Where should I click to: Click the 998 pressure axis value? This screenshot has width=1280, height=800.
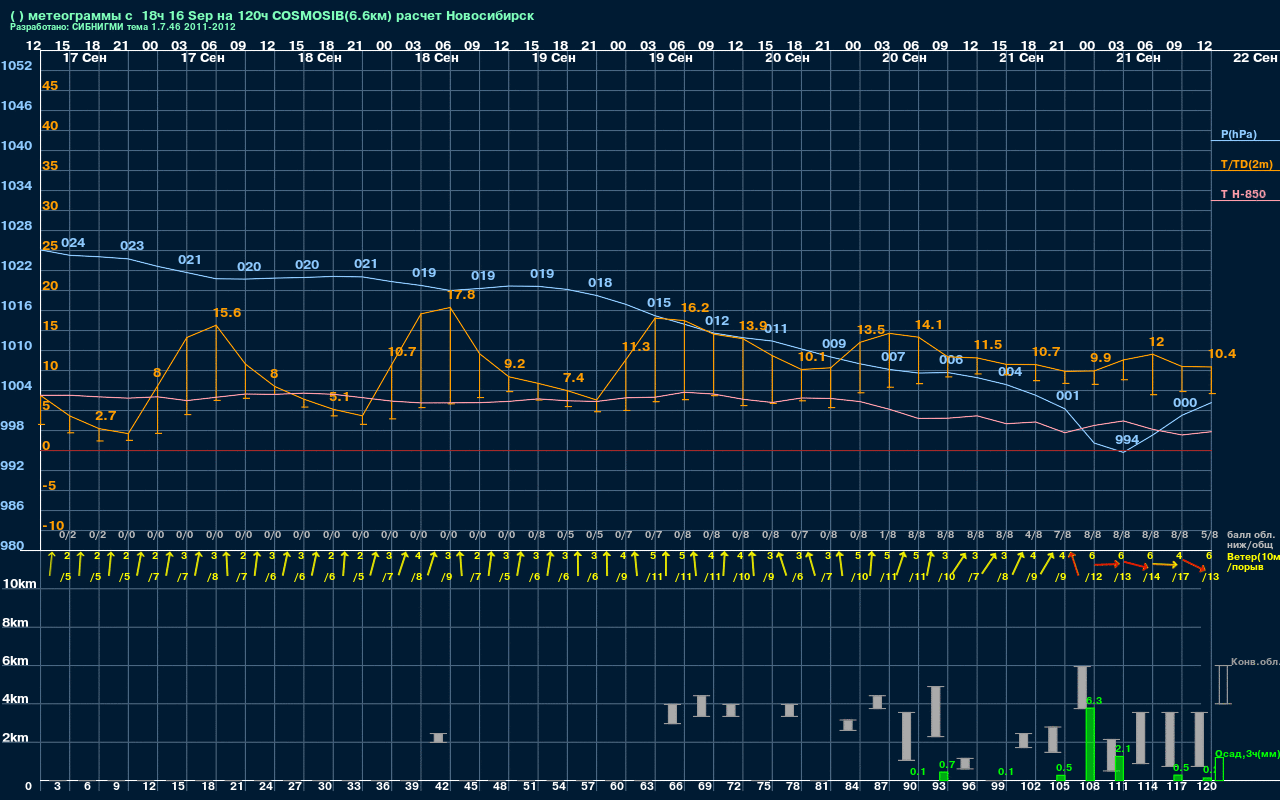(13, 426)
